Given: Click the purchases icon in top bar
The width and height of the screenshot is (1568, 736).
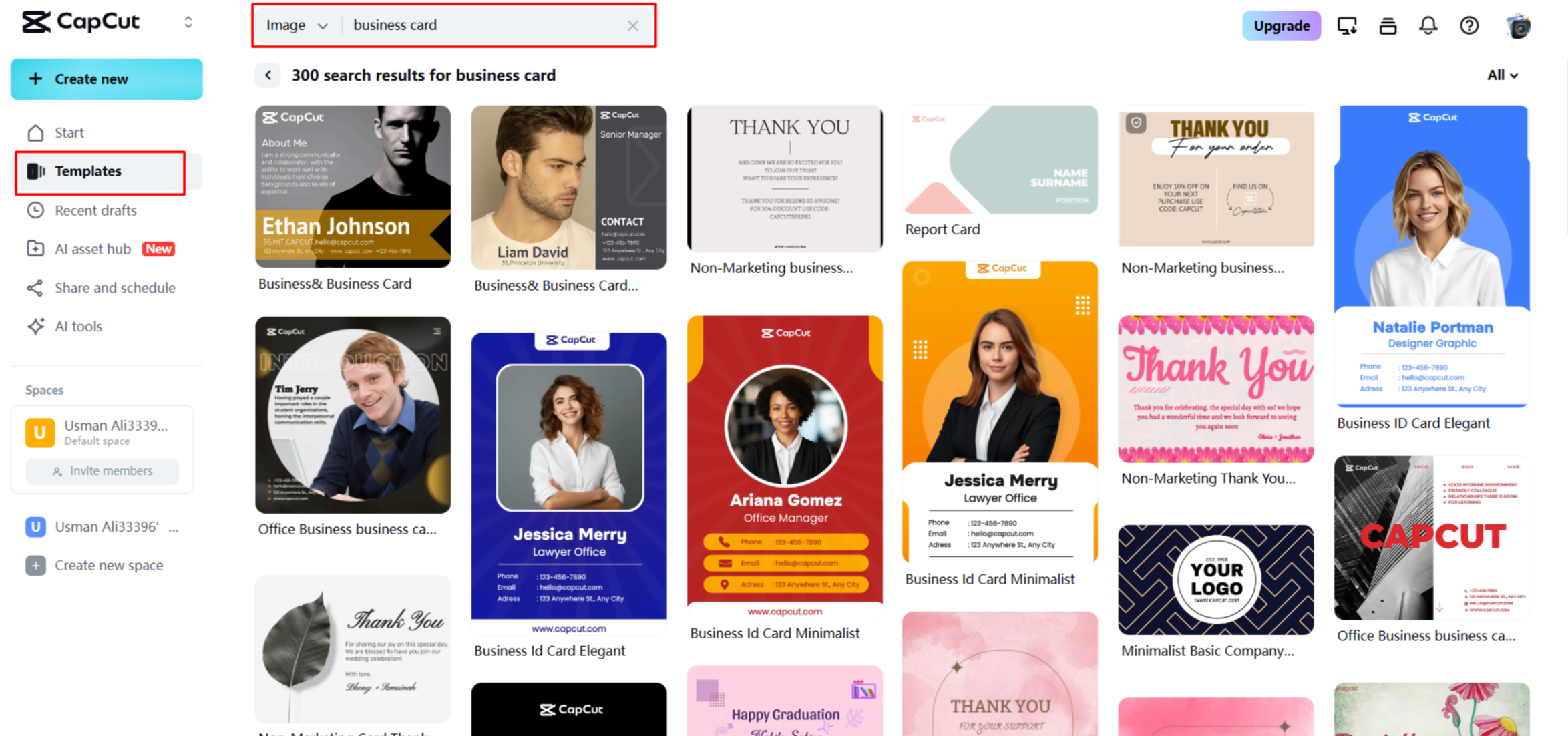Looking at the screenshot, I should click(x=1388, y=25).
